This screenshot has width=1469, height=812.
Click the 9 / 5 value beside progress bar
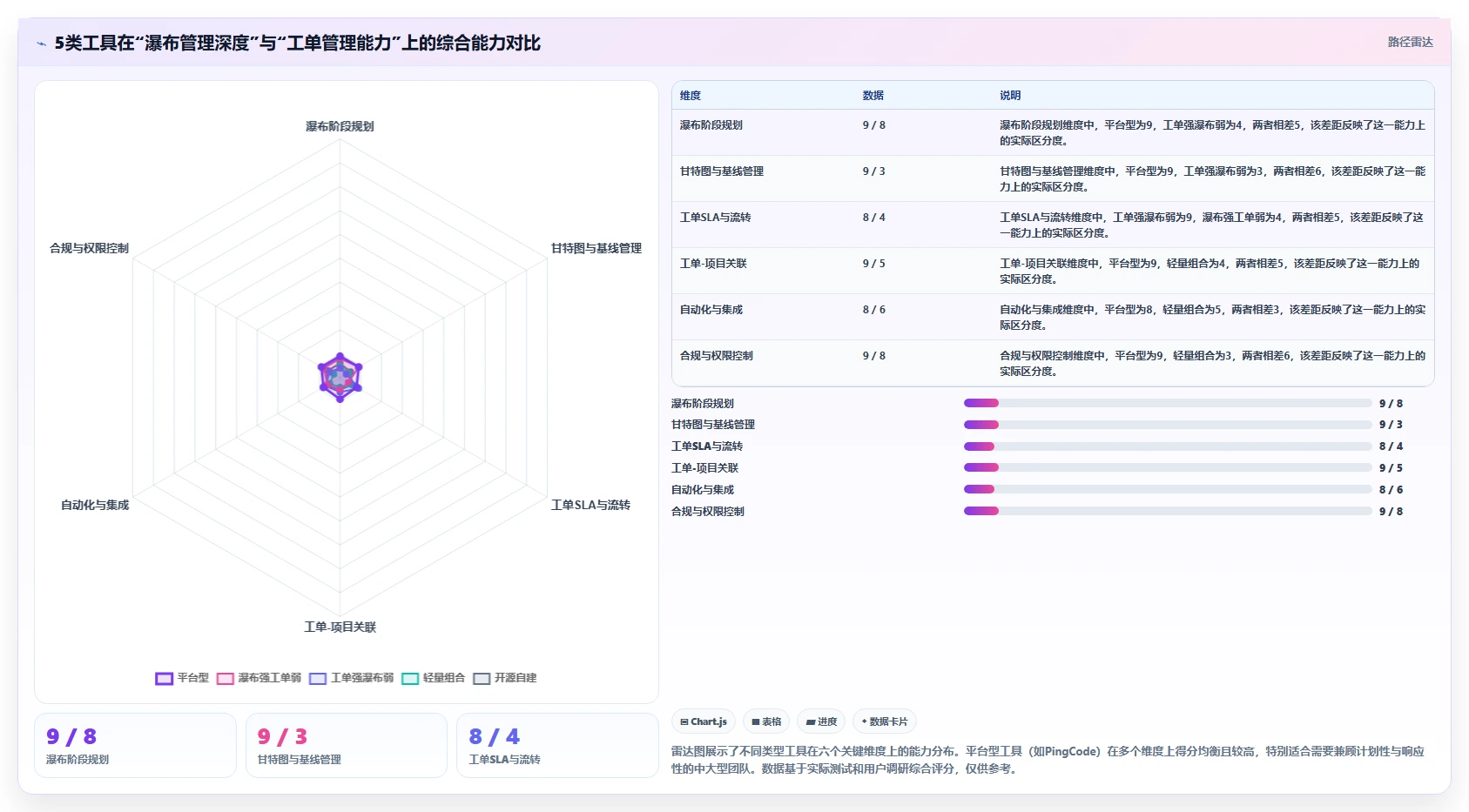tap(1391, 468)
